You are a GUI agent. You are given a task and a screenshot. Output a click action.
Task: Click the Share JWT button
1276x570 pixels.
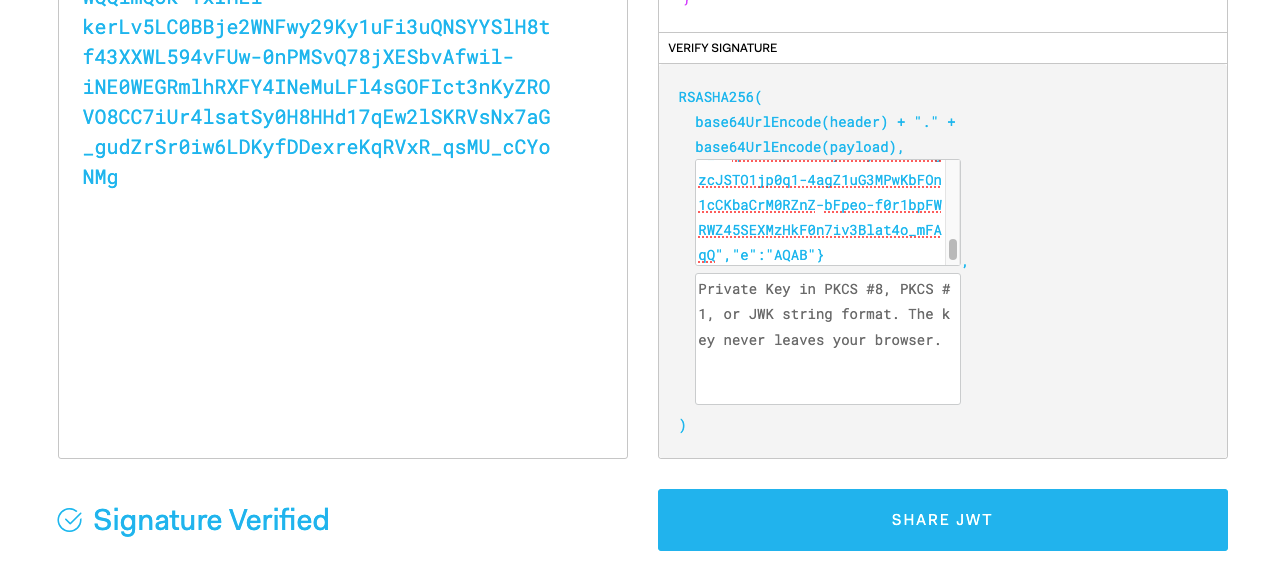942,520
